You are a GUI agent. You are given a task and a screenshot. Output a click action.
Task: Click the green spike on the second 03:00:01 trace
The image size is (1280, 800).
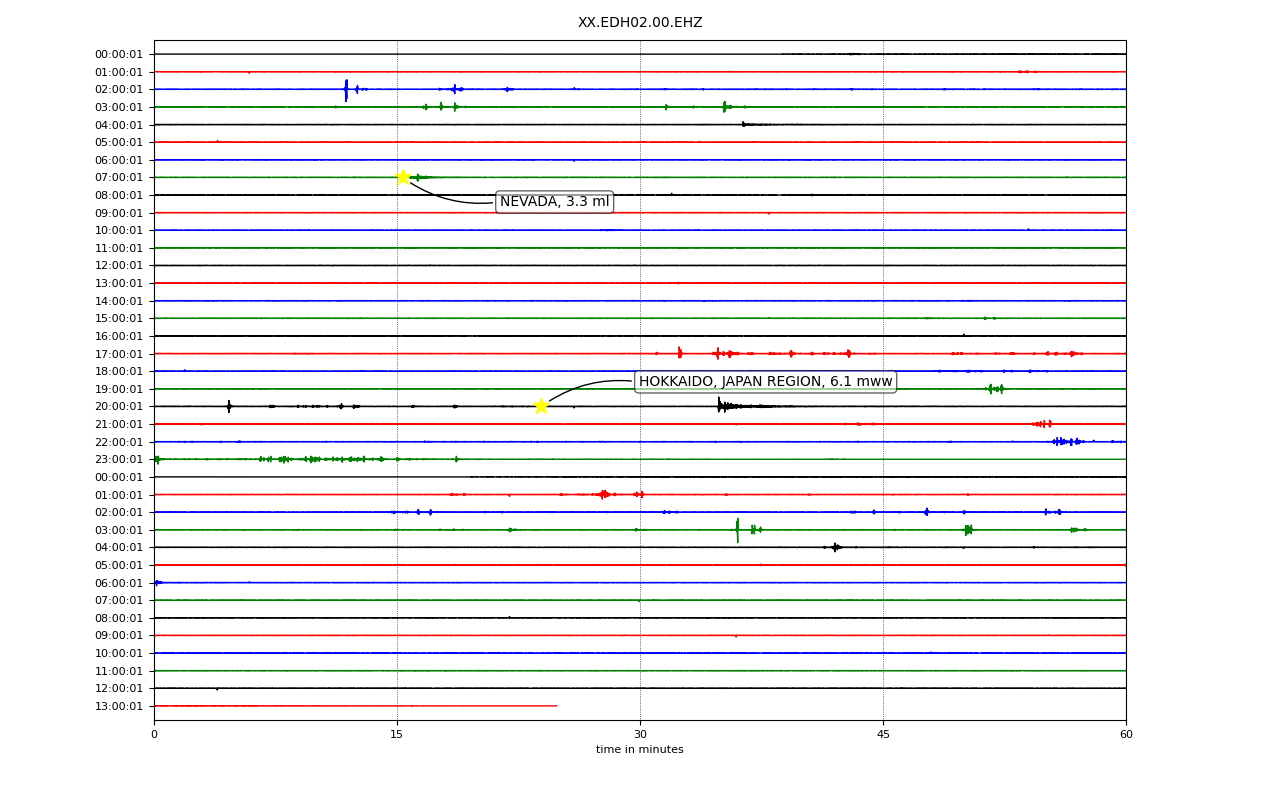click(x=738, y=530)
